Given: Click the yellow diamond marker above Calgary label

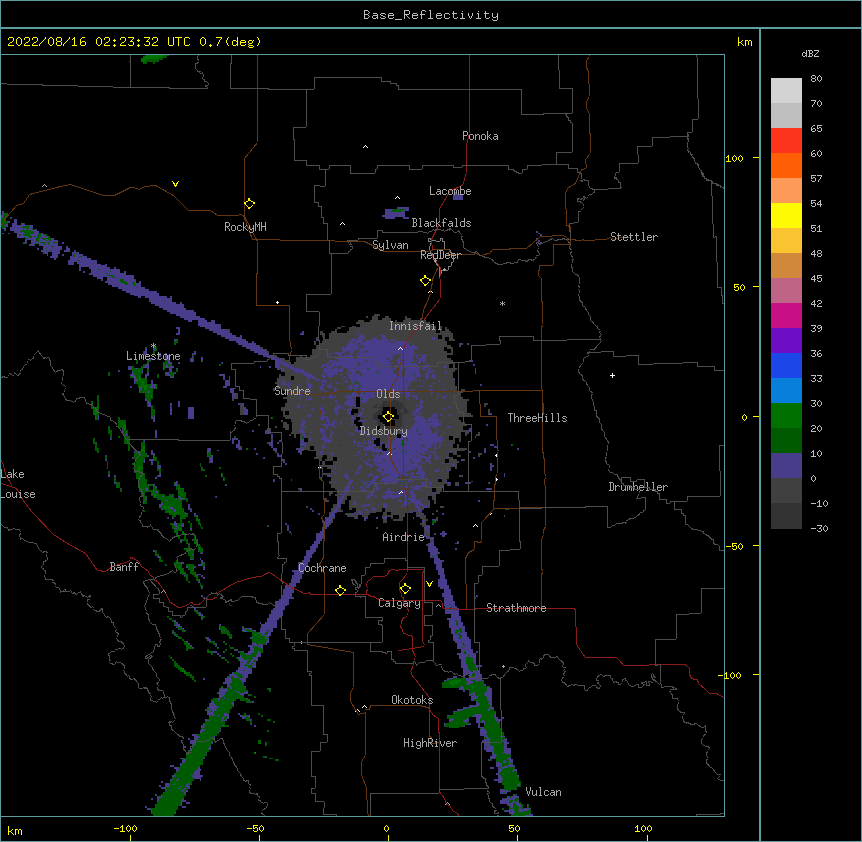Looking at the screenshot, I should (x=405, y=589).
